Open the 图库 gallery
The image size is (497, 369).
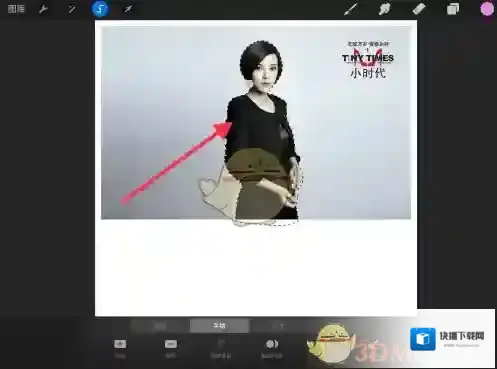(16, 9)
